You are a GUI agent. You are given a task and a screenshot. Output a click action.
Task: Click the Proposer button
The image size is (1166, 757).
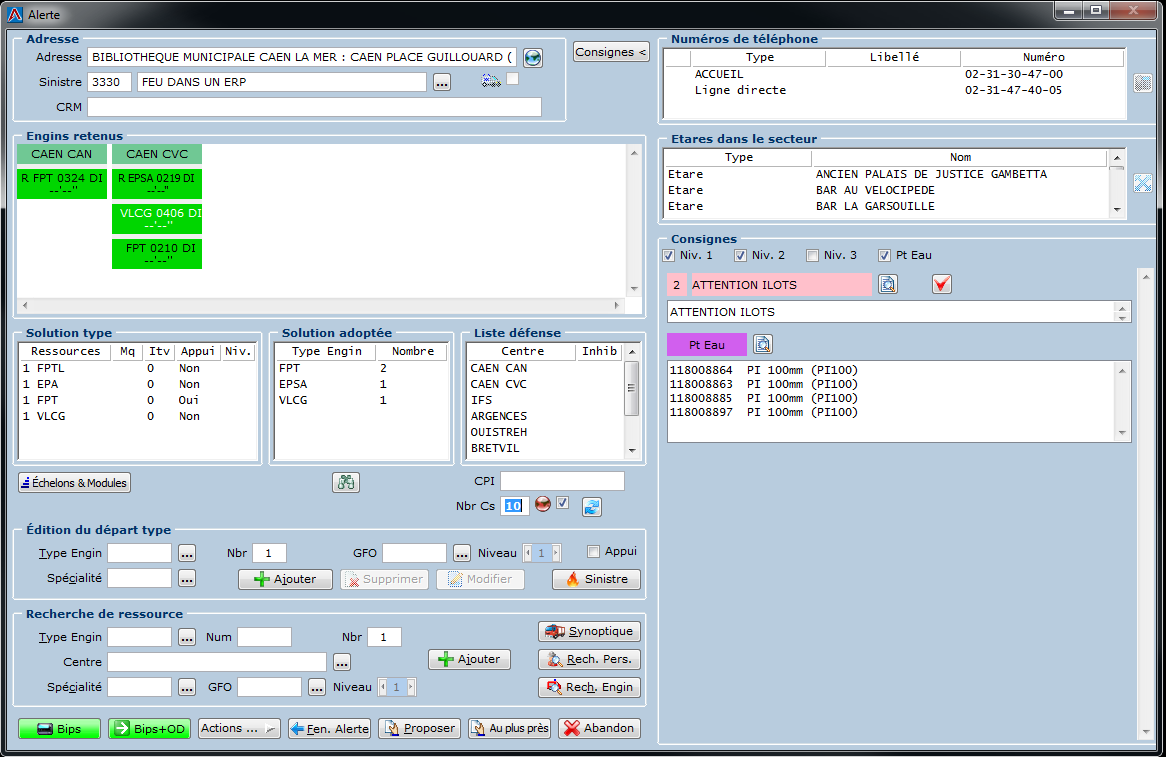click(x=419, y=729)
